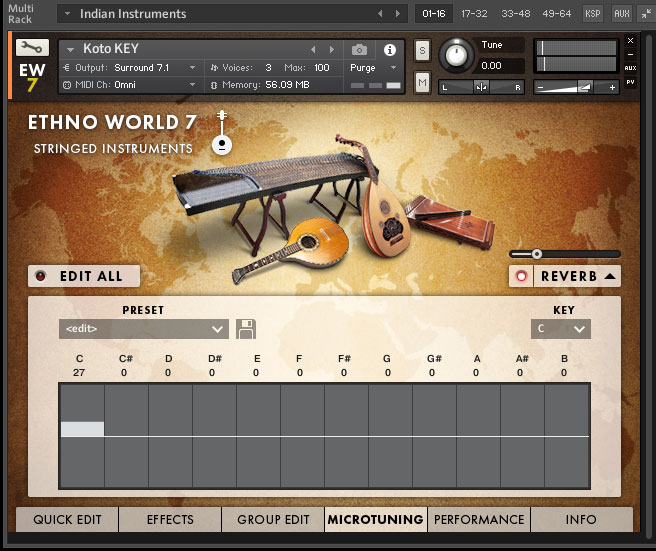The height and width of the screenshot is (551, 656).
Task: Go to previous instrument preset arrow
Action: coord(313,49)
